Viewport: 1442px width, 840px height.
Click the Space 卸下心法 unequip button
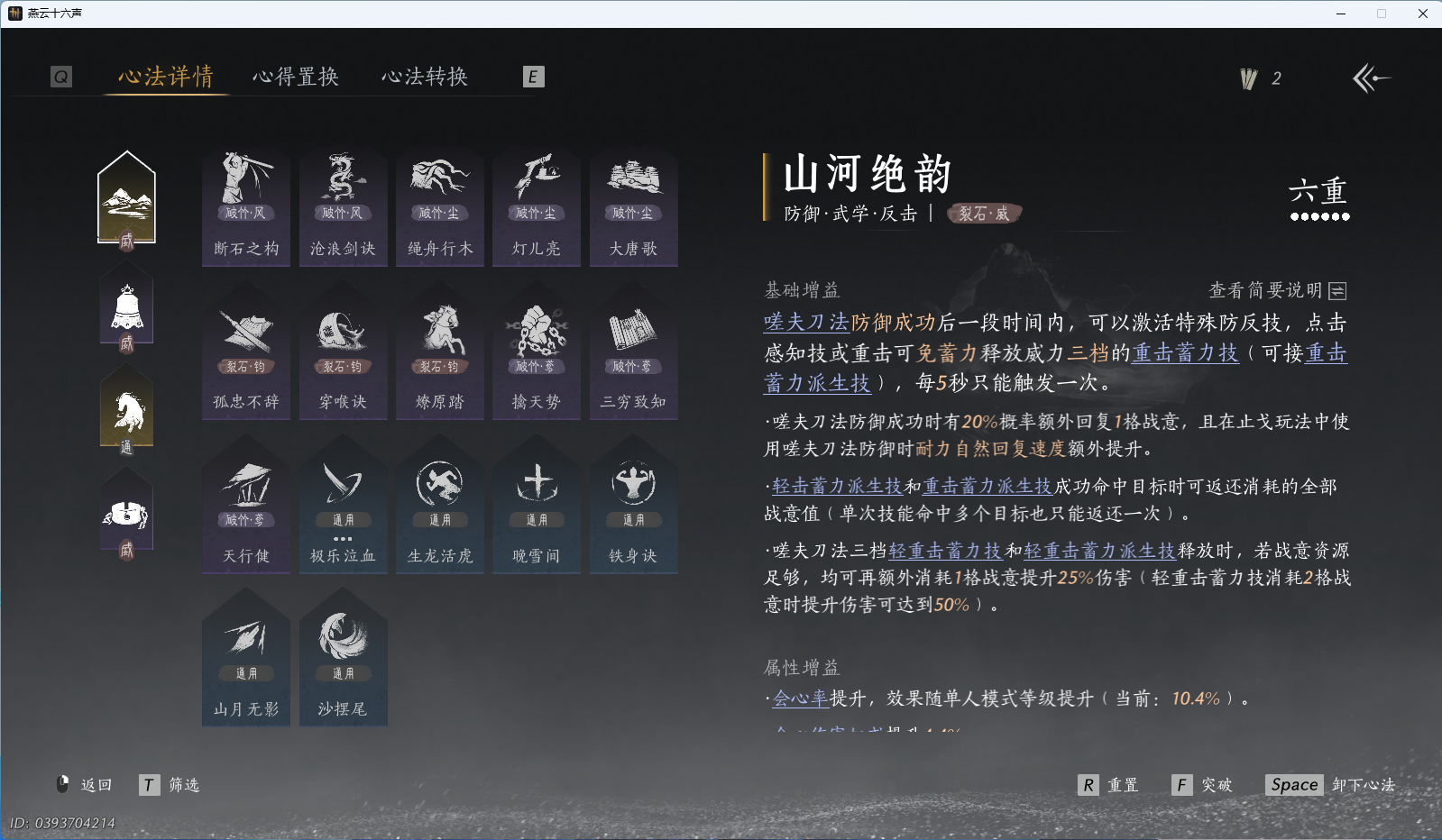tap(1330, 785)
